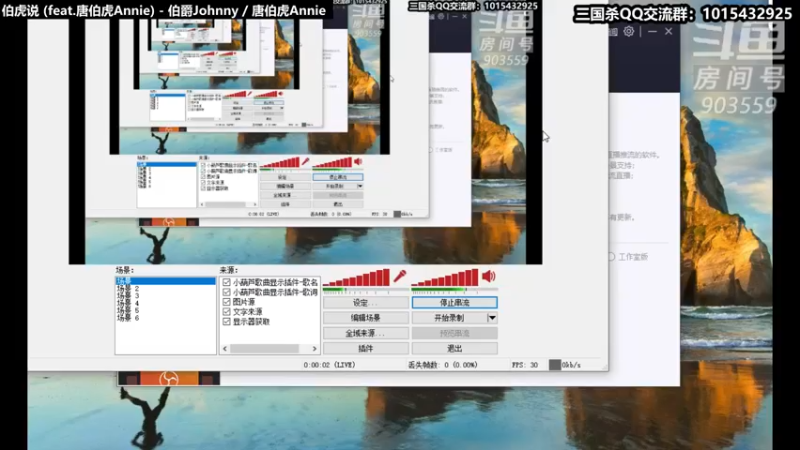Click the FPS: 30 status bar entry
This screenshot has height=450, width=800.
(524, 365)
